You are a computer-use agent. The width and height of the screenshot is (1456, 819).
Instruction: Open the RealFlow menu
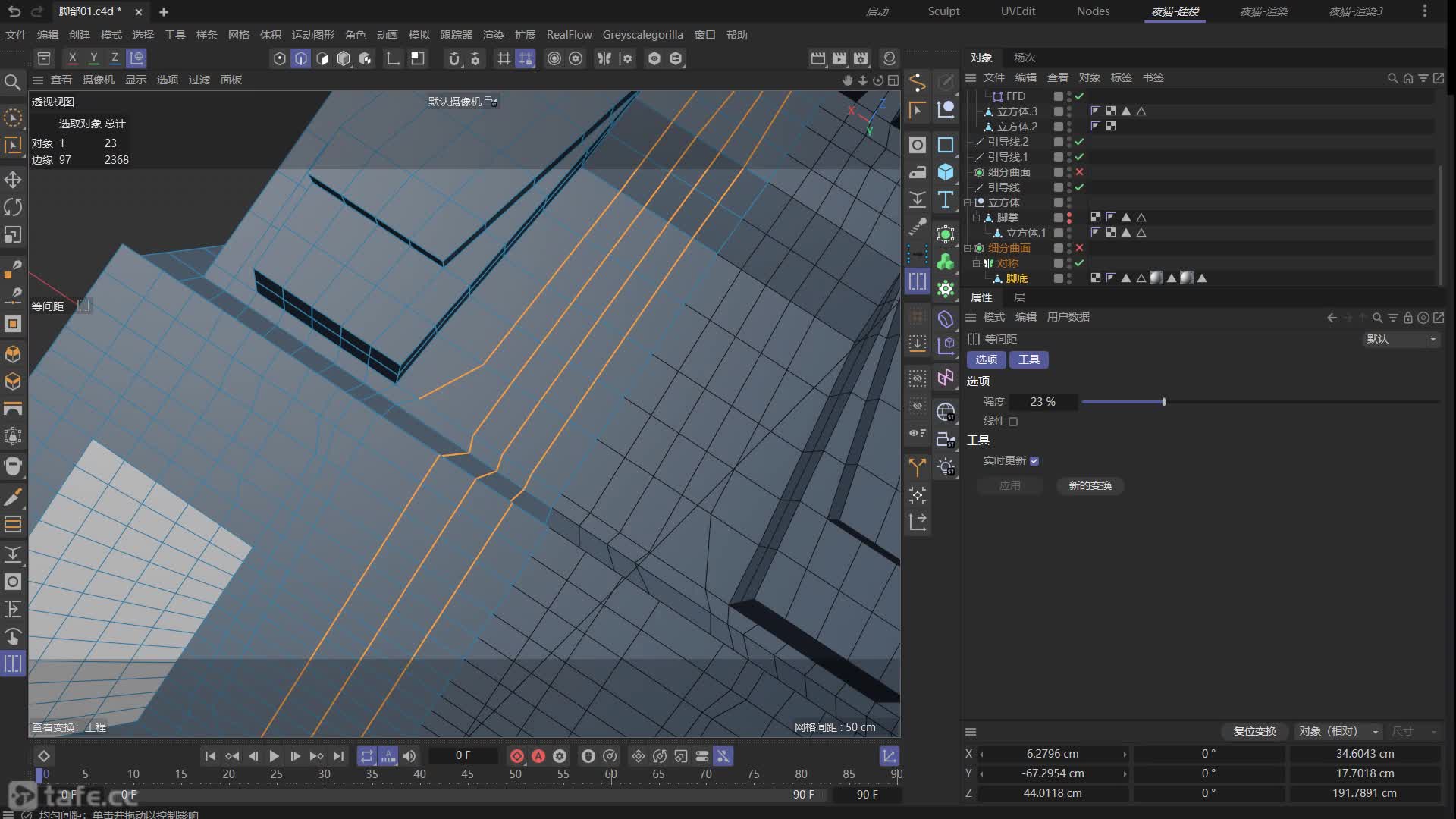coord(570,35)
